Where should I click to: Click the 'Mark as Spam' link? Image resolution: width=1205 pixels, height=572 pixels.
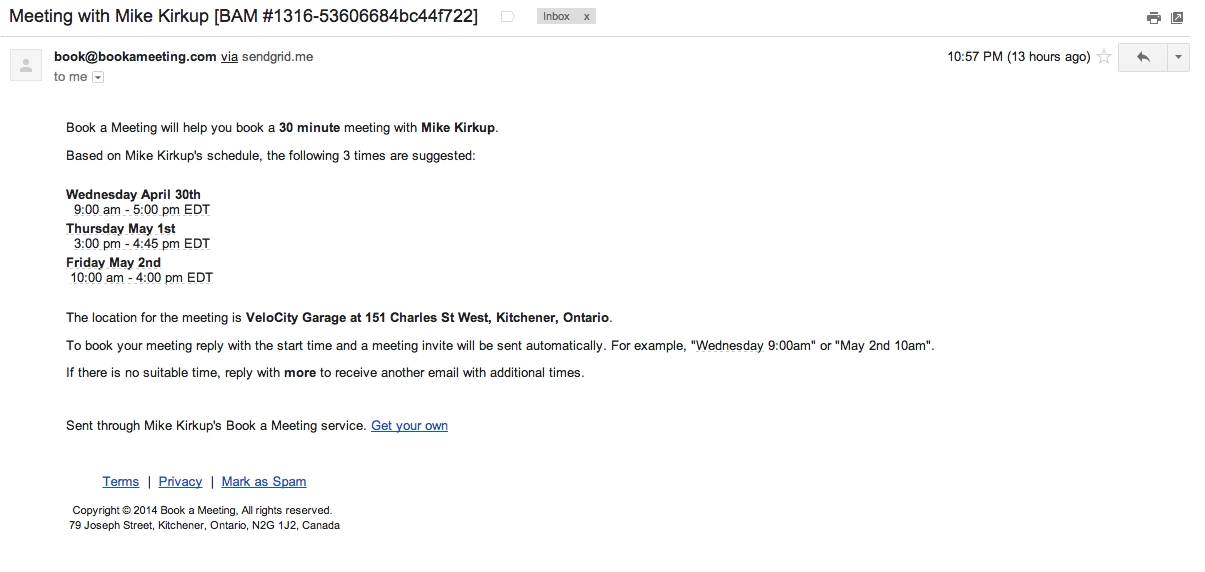(x=264, y=482)
